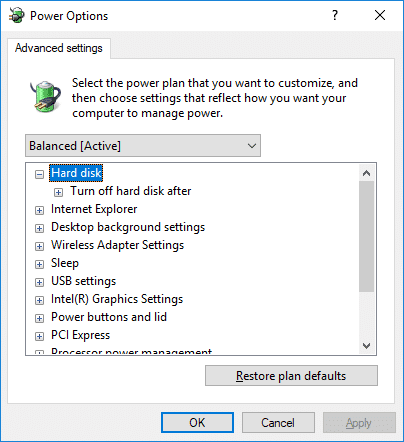The width and height of the screenshot is (404, 442).
Task: Click the scrollbar down arrow
Action: click(x=367, y=346)
